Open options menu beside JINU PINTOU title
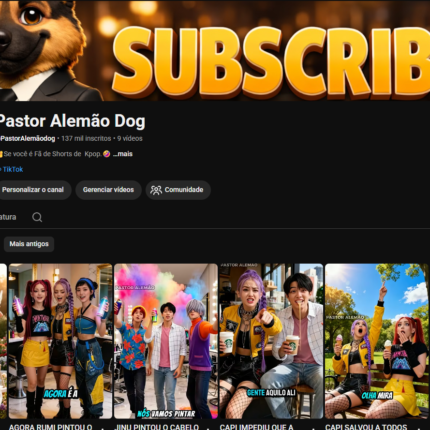 (208, 428)
